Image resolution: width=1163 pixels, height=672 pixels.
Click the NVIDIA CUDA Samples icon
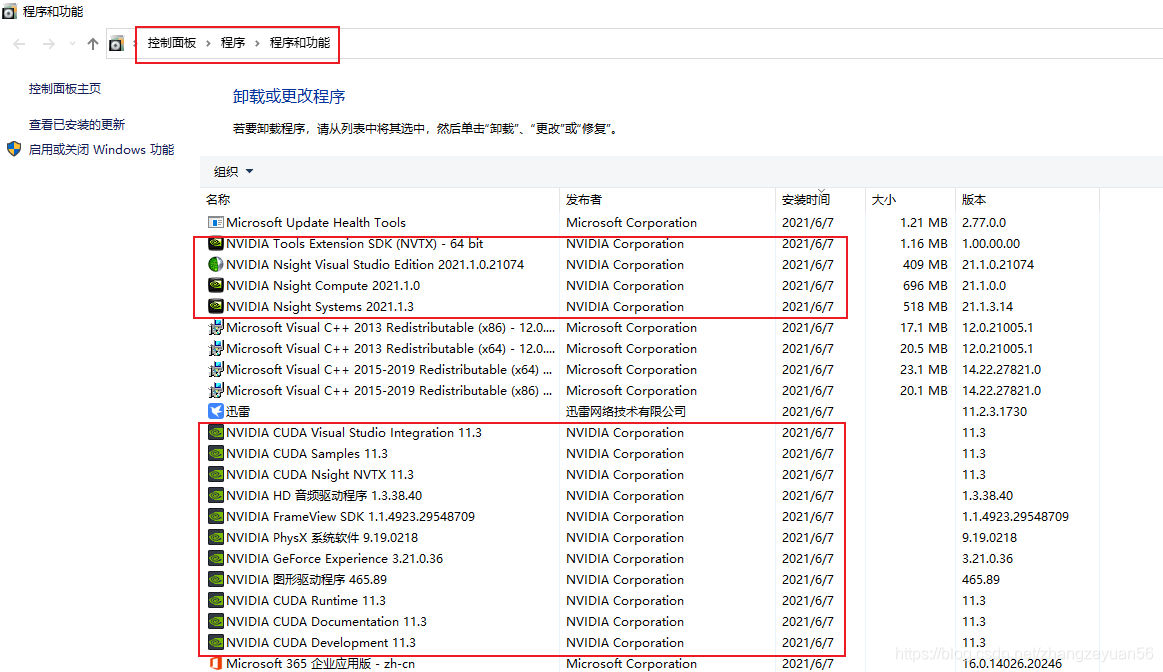tap(216, 454)
